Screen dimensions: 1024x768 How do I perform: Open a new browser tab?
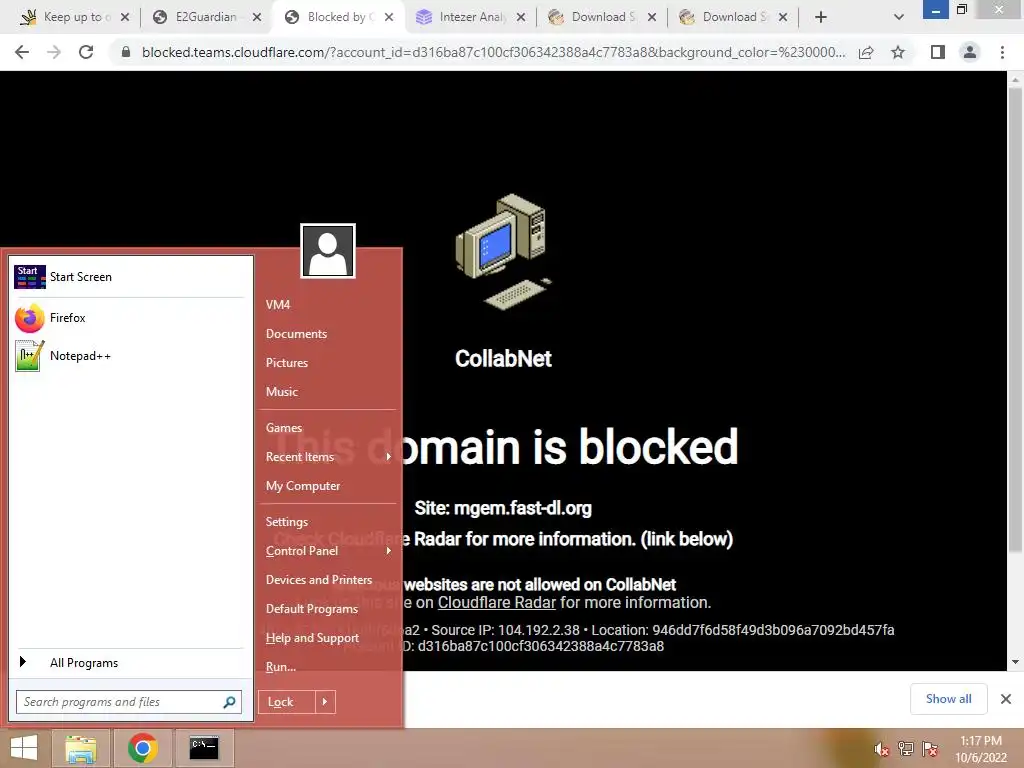pyautogui.click(x=821, y=17)
